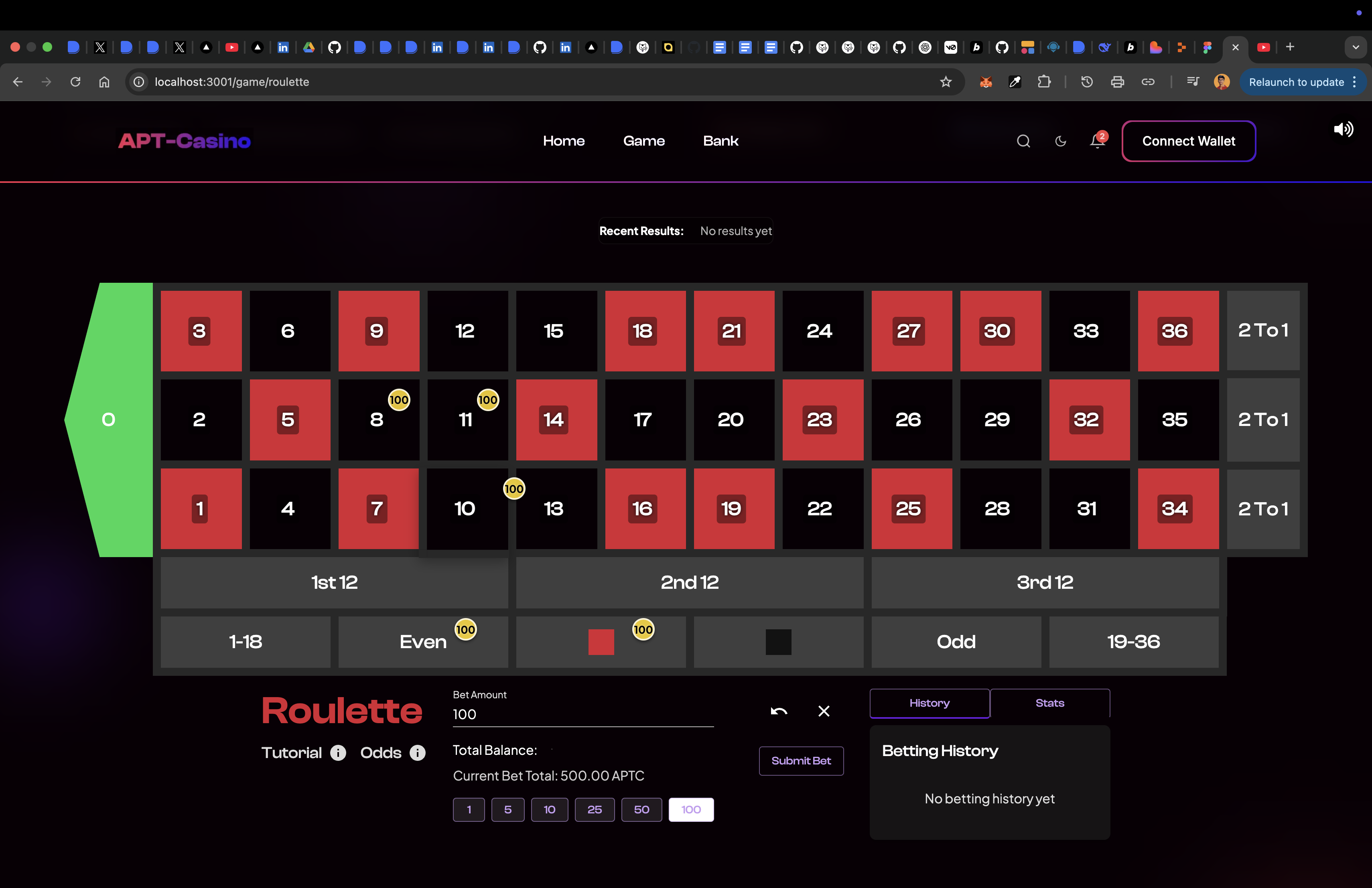Open notifications bell with badge
1372x888 pixels.
click(x=1097, y=141)
